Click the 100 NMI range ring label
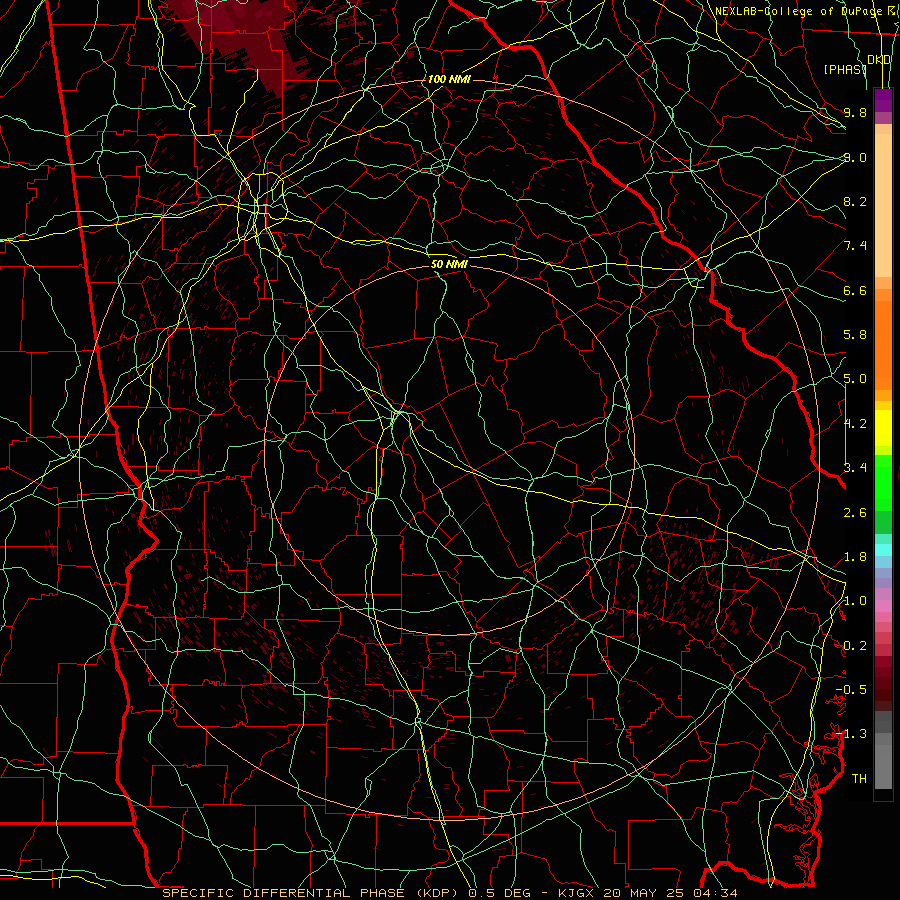The image size is (900, 900). pyautogui.click(x=449, y=79)
